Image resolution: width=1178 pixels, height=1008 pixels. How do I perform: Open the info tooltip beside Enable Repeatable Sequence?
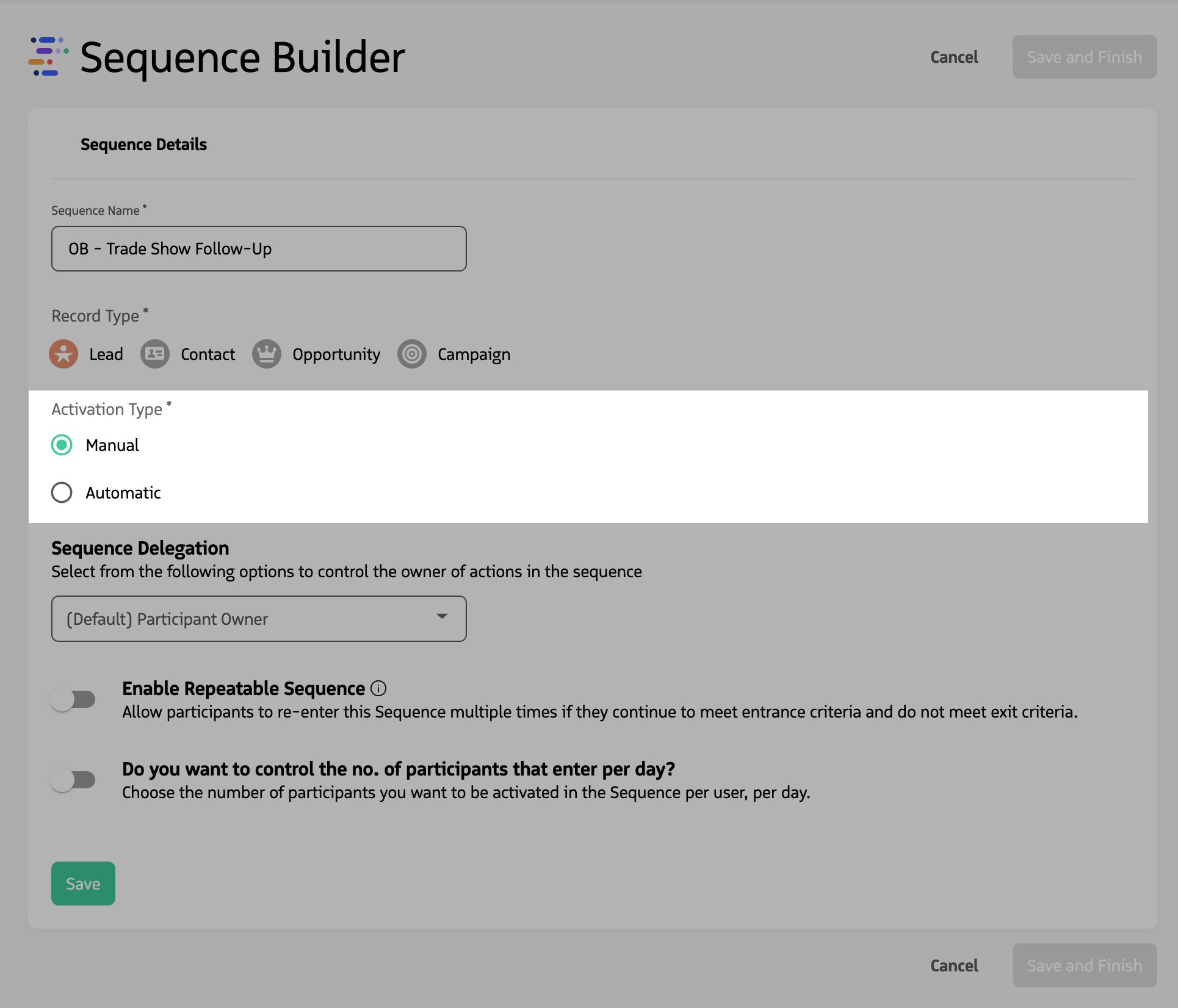pyautogui.click(x=380, y=688)
